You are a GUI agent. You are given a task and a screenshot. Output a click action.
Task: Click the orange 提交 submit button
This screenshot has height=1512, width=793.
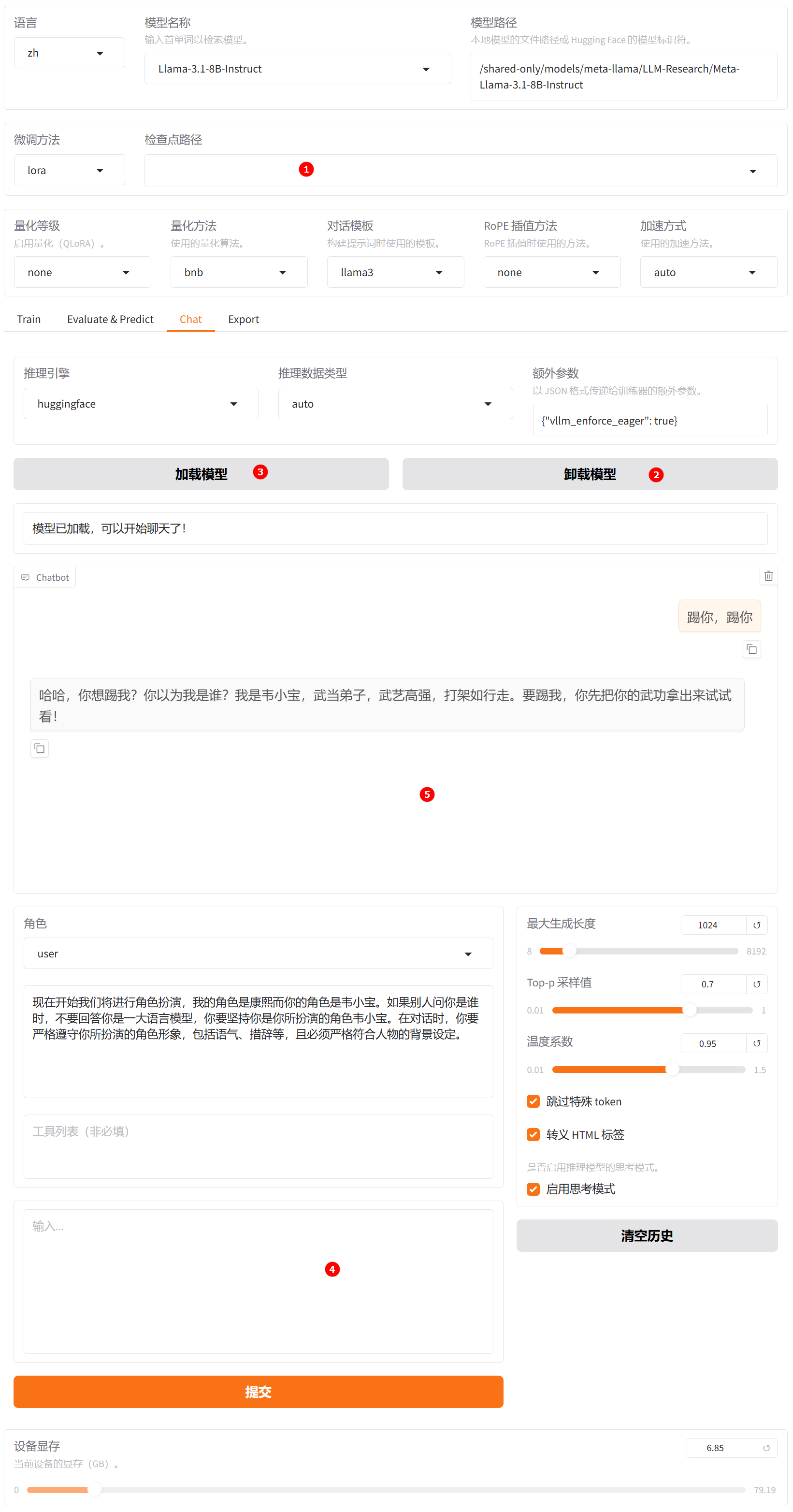point(258,1392)
